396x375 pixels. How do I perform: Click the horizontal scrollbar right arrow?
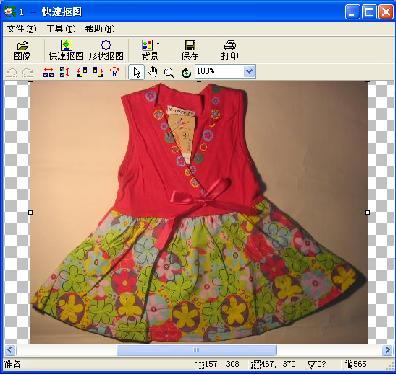tap(387, 350)
